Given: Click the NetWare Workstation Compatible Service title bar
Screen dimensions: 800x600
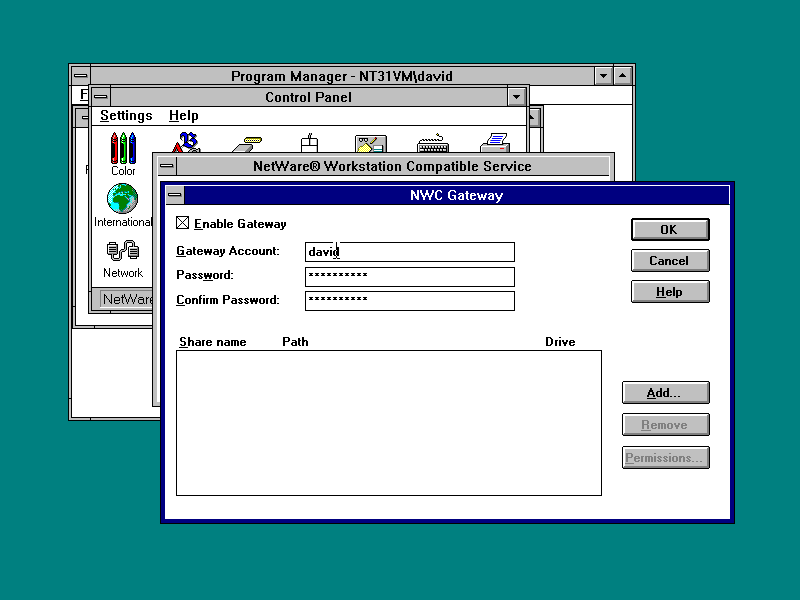Looking at the screenshot, I should (x=392, y=166).
